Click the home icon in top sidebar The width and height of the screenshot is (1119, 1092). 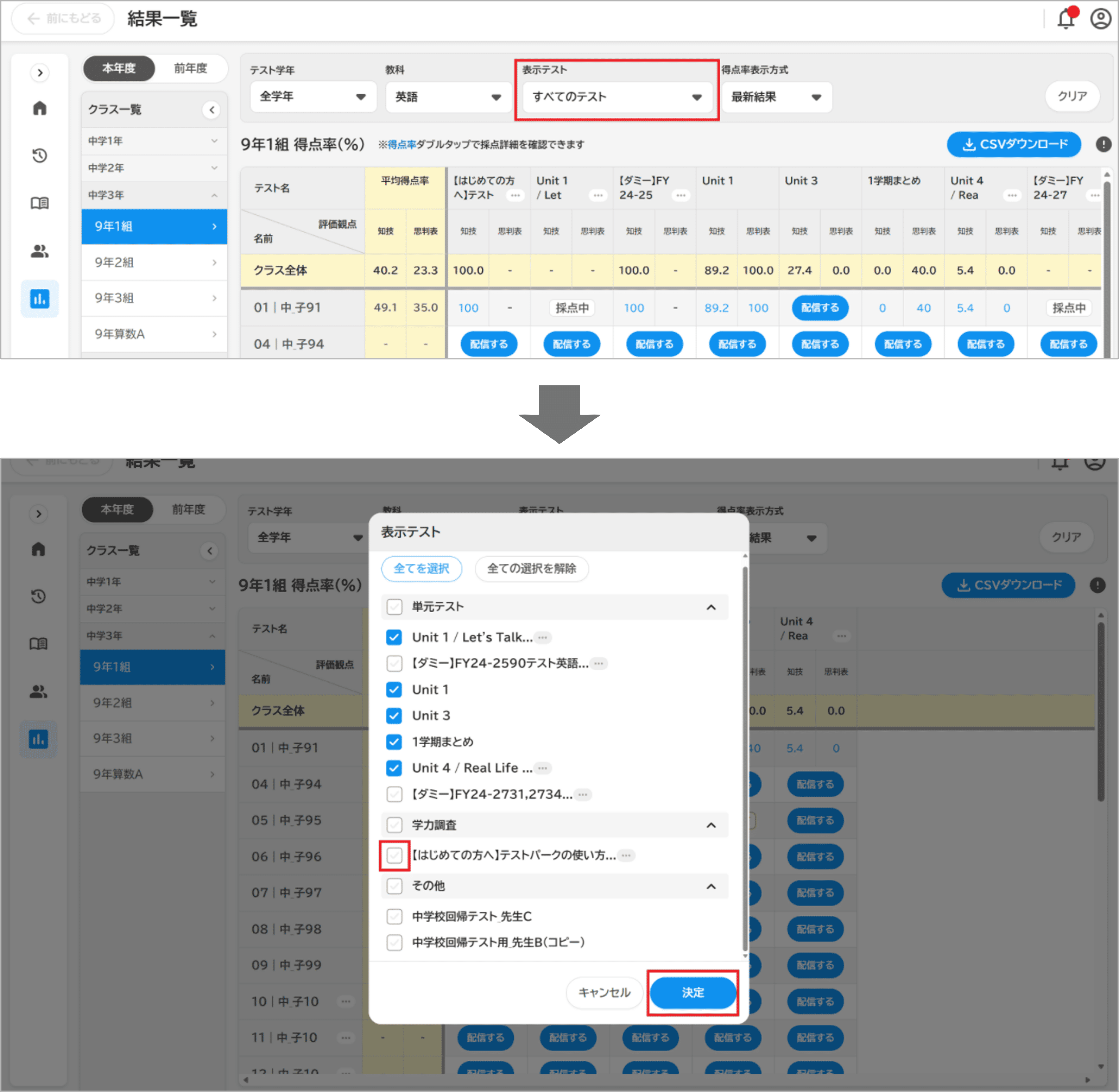coord(39,108)
